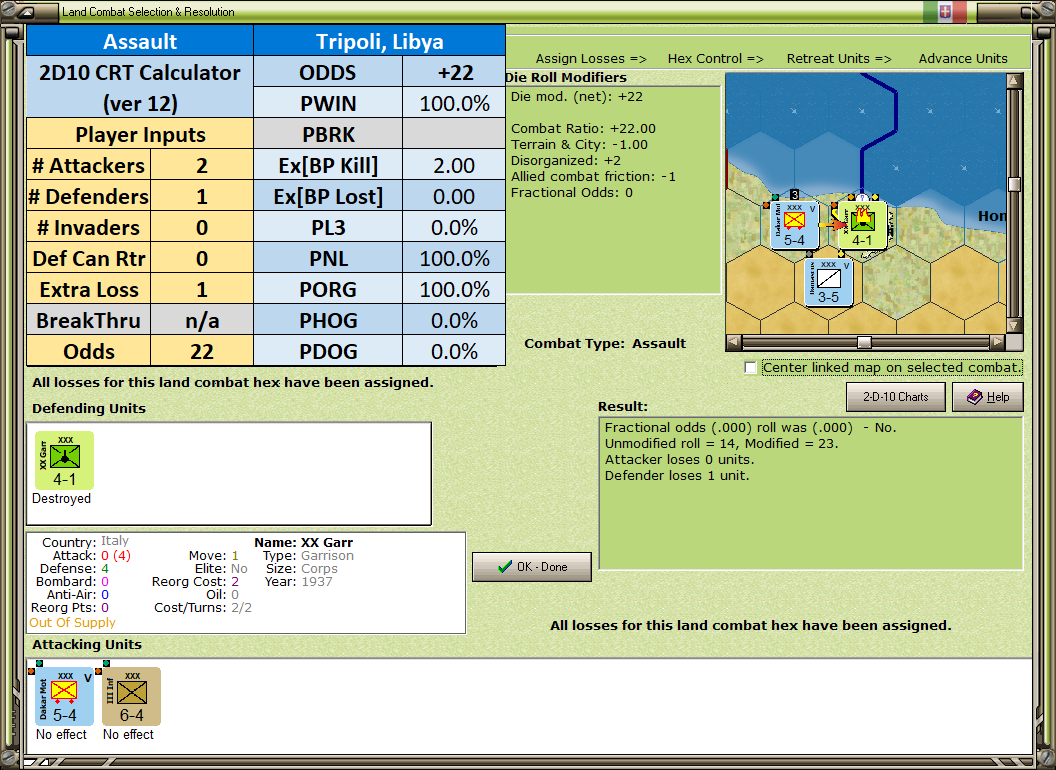The width and height of the screenshot is (1056, 770).
Task: Click the Extra Loss value 1
Action: (x=201, y=290)
